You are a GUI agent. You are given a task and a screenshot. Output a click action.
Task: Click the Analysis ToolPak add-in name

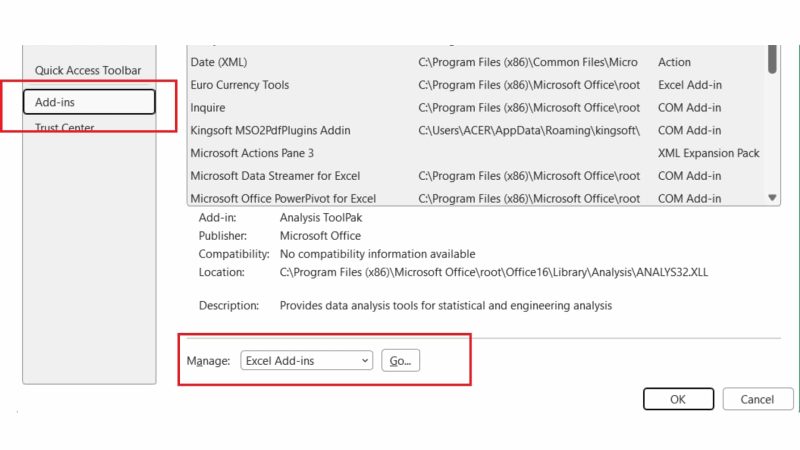321,218
